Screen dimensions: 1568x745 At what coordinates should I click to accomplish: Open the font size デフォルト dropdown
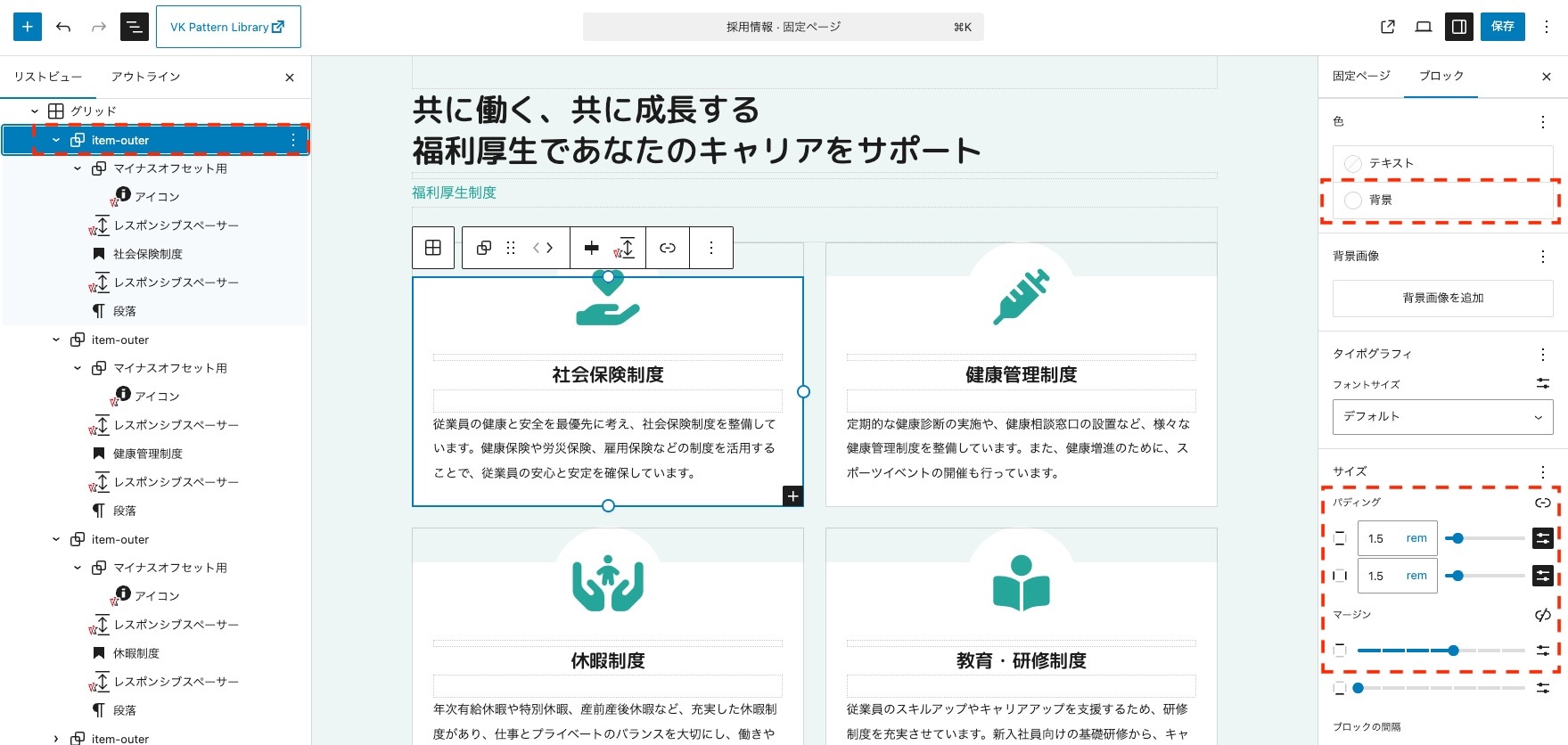click(x=1442, y=416)
